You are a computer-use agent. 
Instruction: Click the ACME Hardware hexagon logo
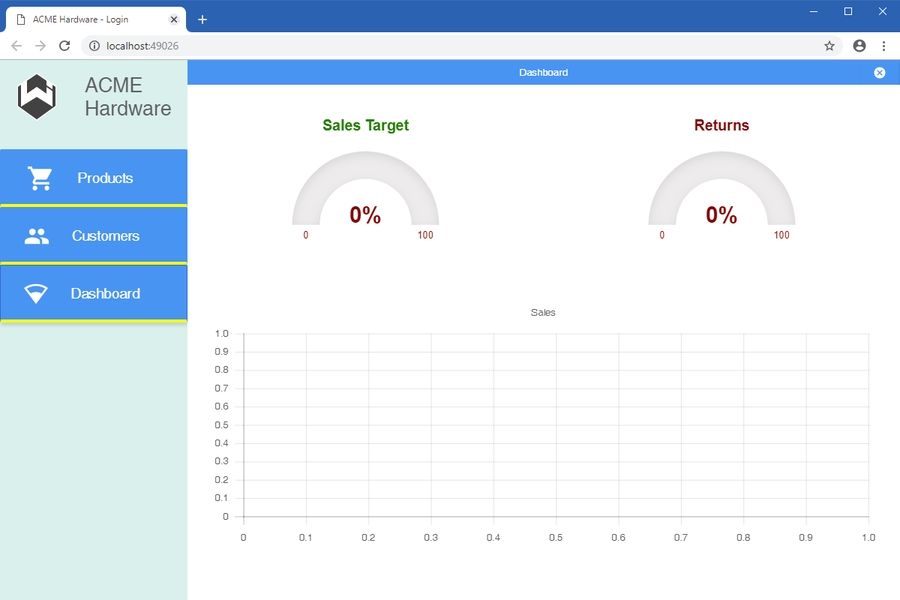[37, 97]
